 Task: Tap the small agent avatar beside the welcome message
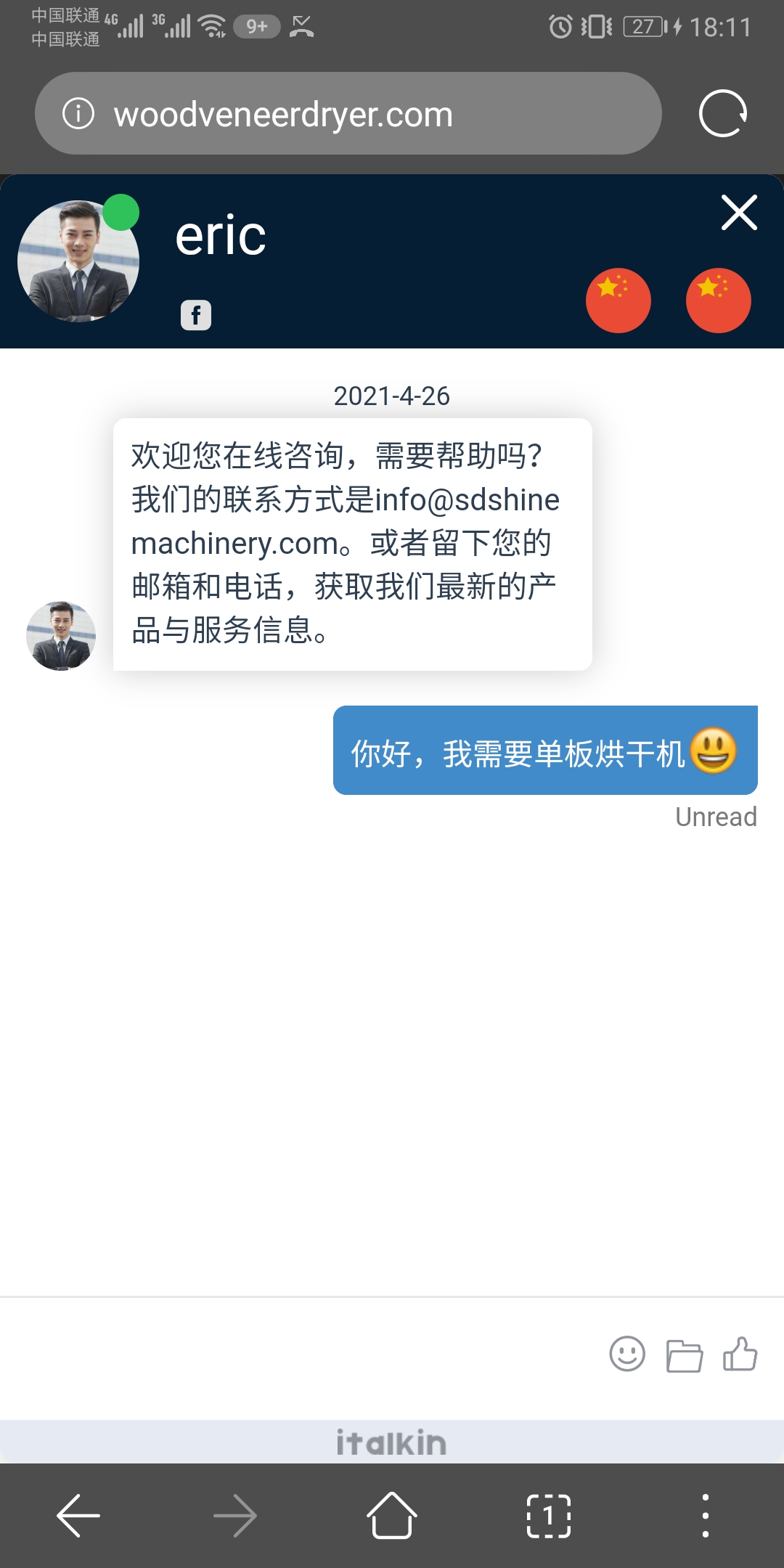coord(61,636)
